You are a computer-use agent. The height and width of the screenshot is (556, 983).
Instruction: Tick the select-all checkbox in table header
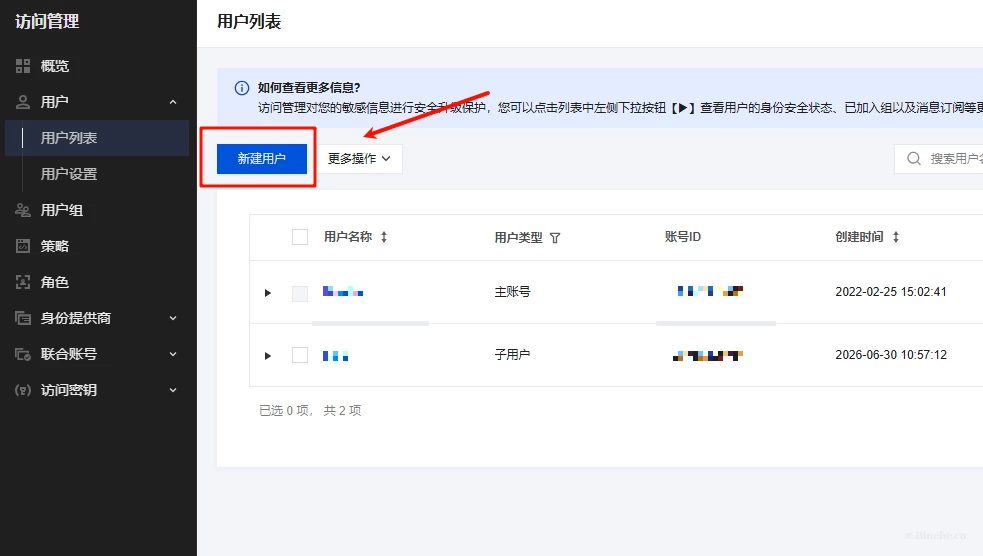300,237
